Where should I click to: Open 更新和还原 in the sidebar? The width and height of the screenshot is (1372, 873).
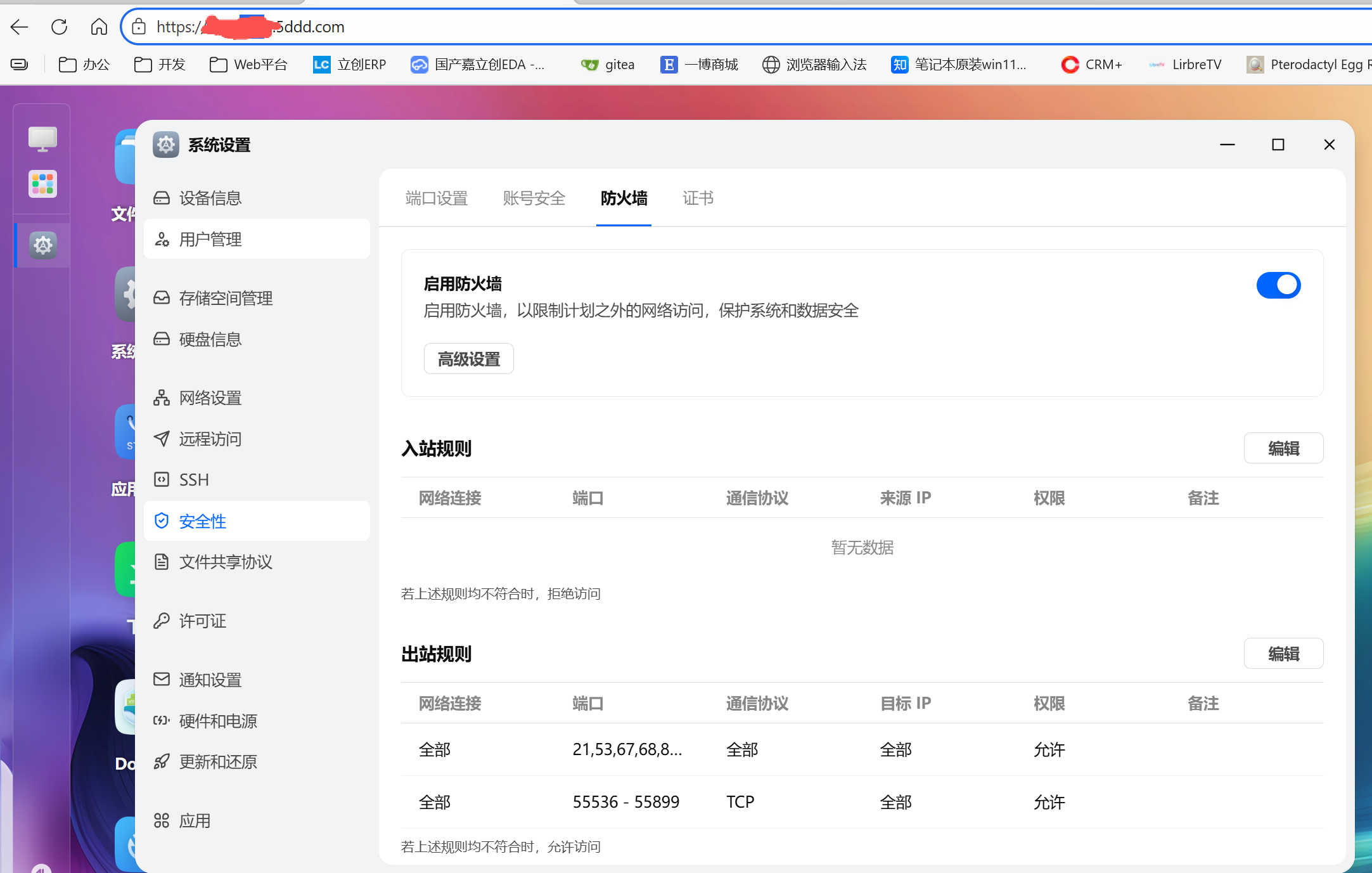[x=218, y=761]
